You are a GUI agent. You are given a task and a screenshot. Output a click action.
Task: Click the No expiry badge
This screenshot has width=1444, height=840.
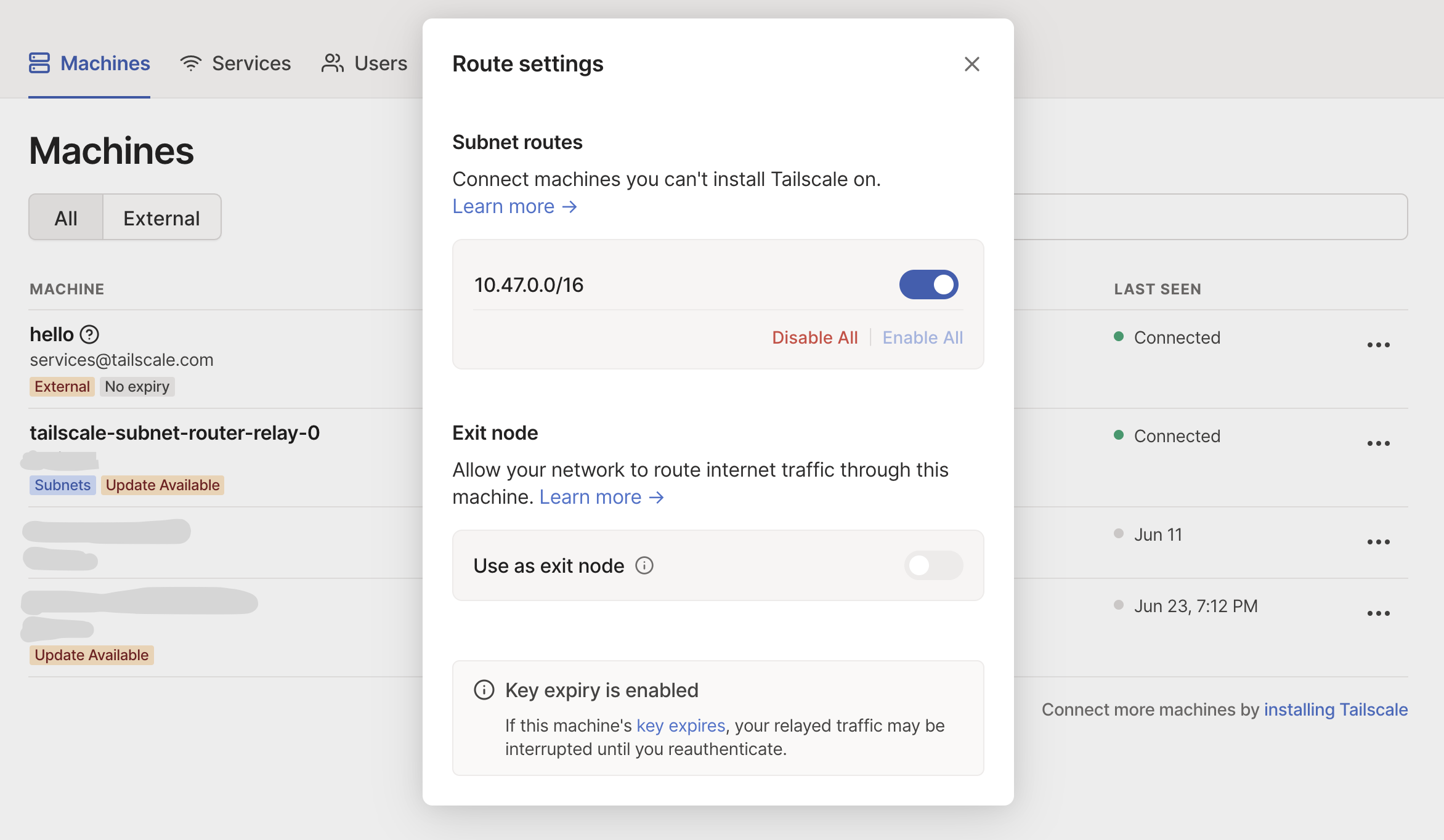pos(137,387)
